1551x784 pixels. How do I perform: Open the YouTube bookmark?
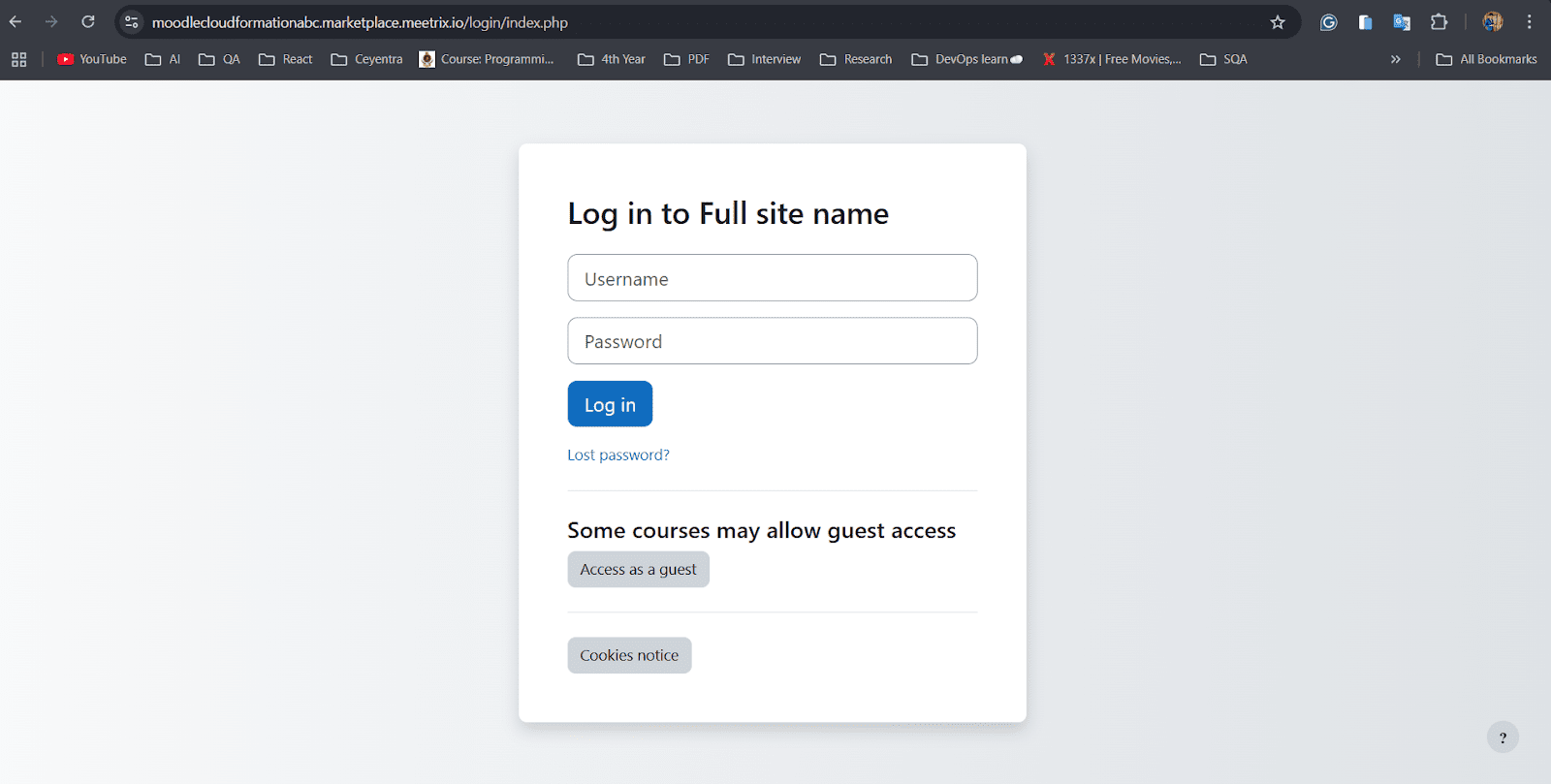(x=92, y=59)
